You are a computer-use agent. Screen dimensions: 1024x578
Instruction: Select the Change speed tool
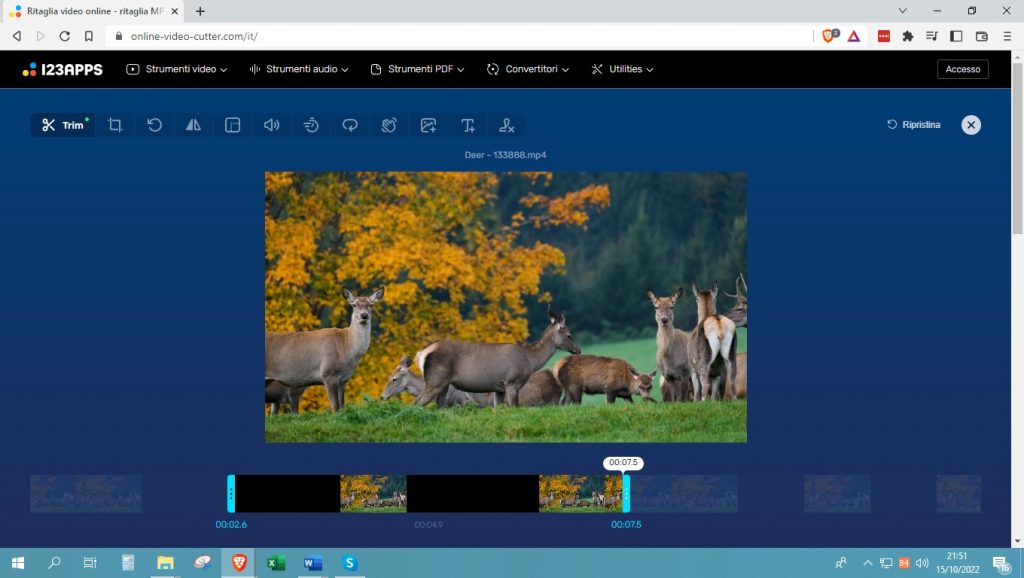click(311, 125)
